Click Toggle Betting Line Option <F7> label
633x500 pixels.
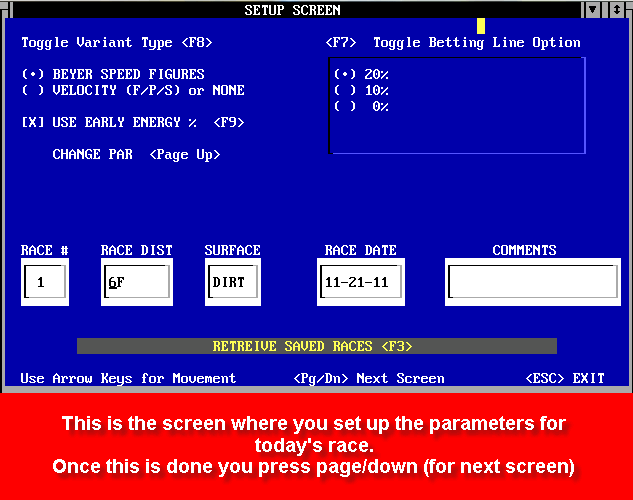point(453,42)
